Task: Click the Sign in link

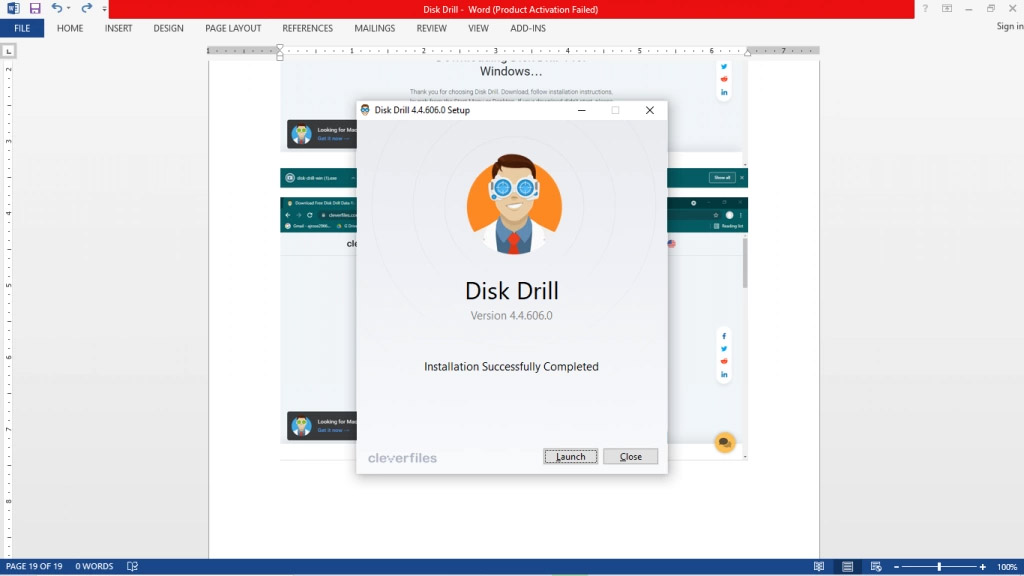Action: pyautogui.click(x=1010, y=26)
